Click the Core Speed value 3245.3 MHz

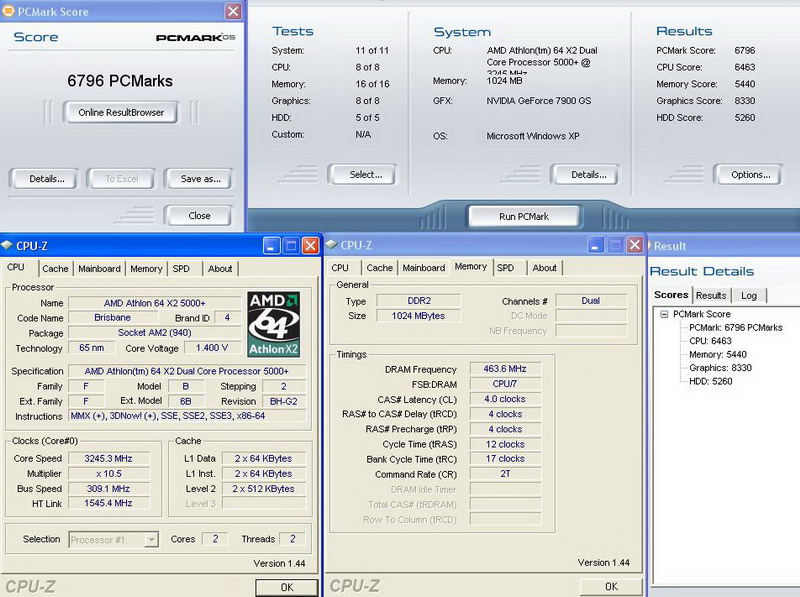[x=109, y=459]
